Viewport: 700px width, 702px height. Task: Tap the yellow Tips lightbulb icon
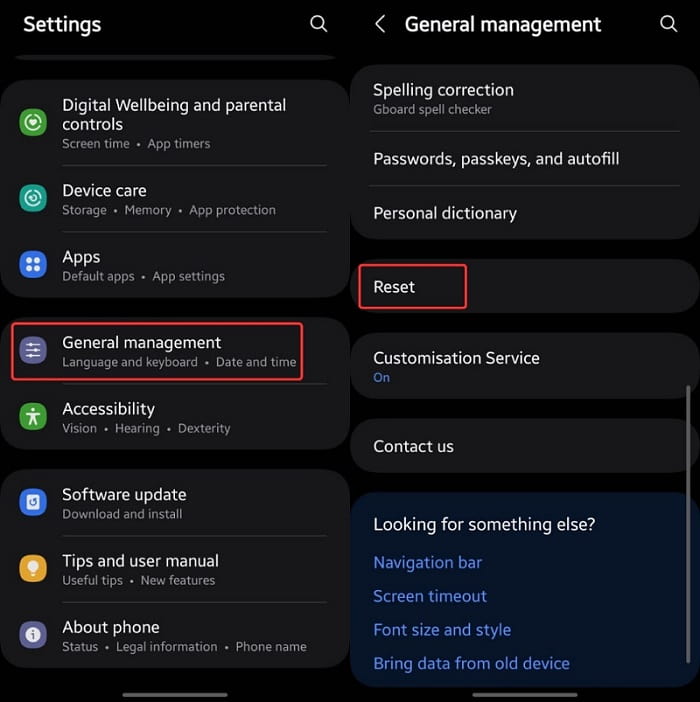33,568
